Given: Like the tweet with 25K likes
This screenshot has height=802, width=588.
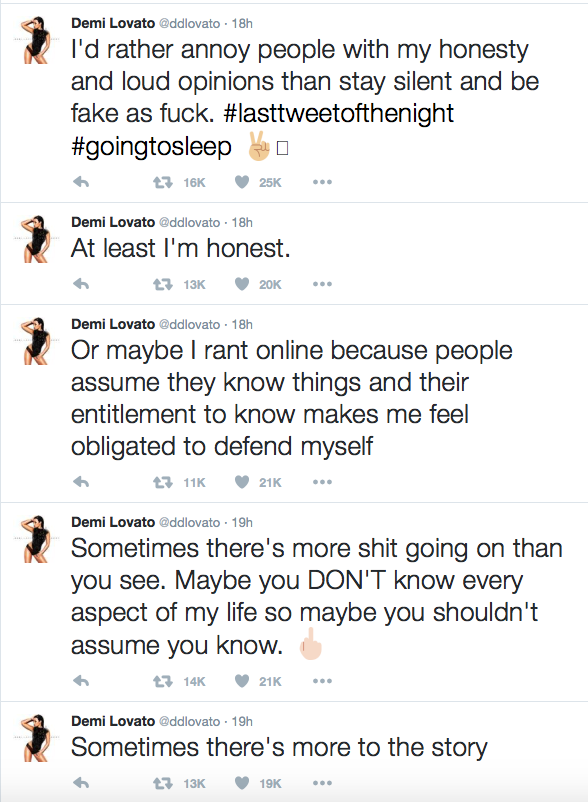Looking at the screenshot, I should pyautogui.click(x=242, y=182).
